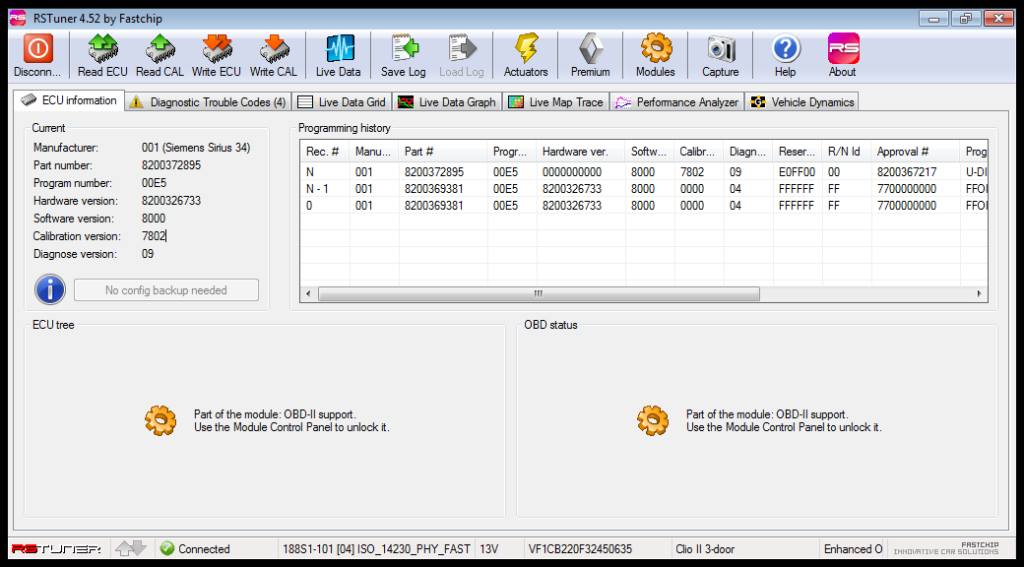The height and width of the screenshot is (567, 1024).
Task: Open Help from the toolbar
Action: (785, 49)
